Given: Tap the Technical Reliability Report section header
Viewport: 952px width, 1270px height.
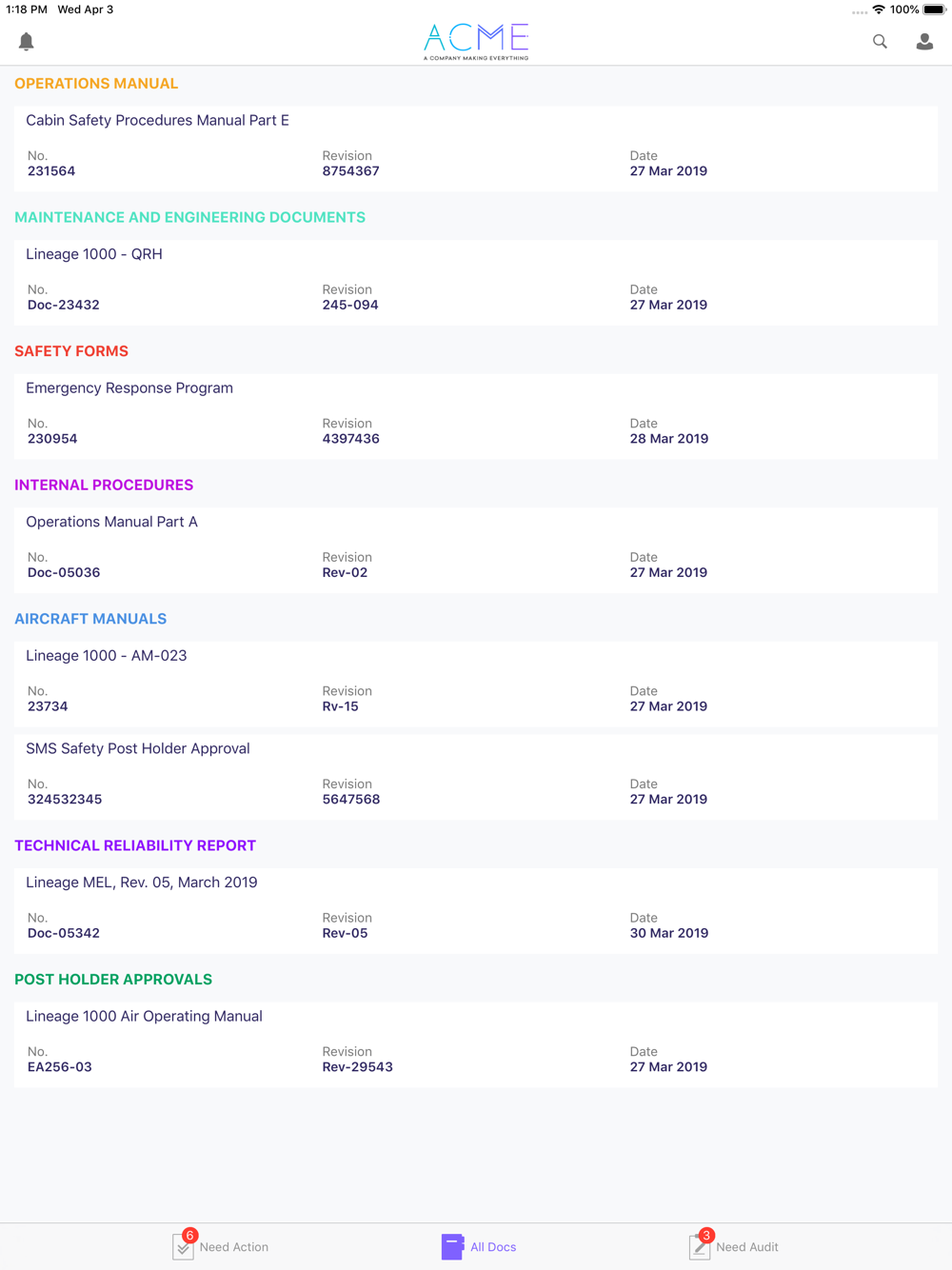Looking at the screenshot, I should tap(135, 845).
